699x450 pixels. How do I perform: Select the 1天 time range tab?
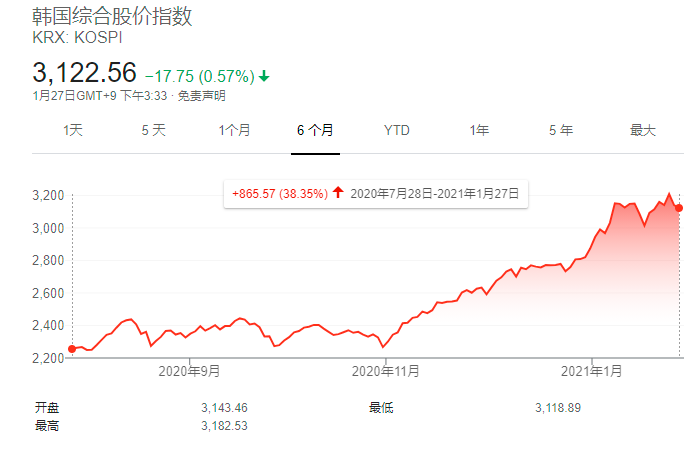[x=73, y=130]
